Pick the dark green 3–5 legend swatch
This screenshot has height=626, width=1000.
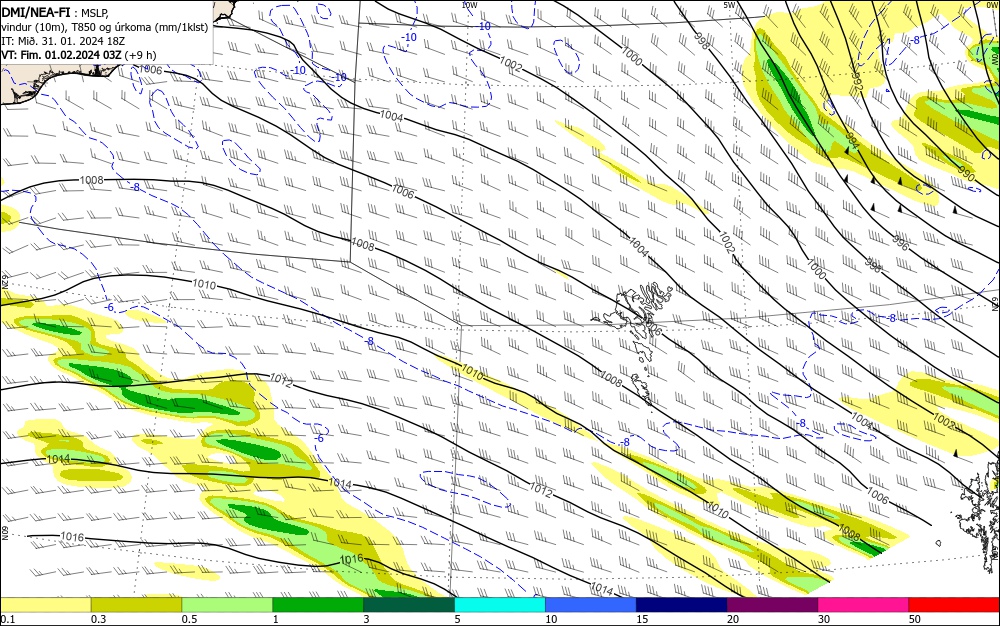coord(409,605)
